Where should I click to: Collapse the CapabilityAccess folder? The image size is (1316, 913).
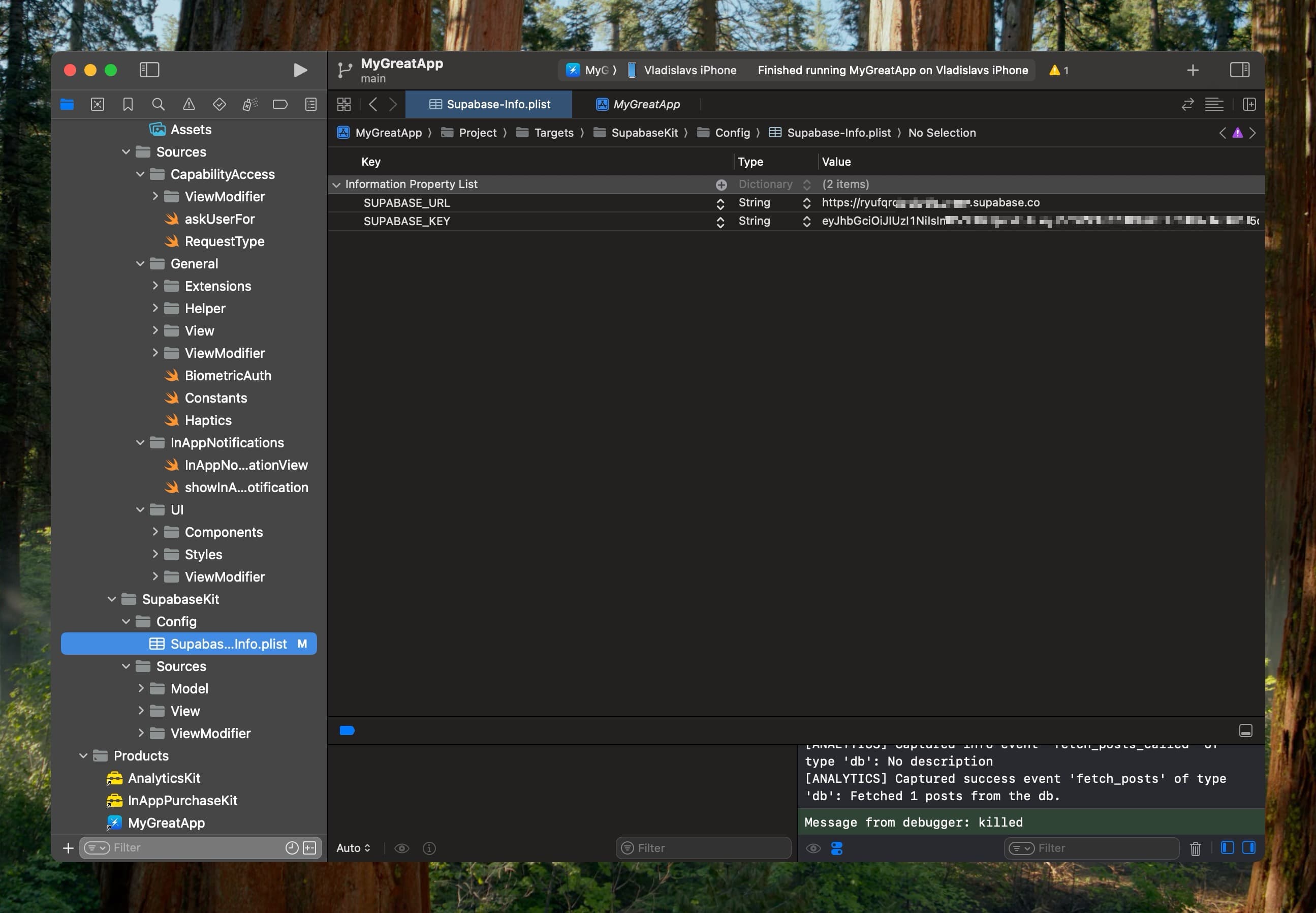[x=140, y=174]
